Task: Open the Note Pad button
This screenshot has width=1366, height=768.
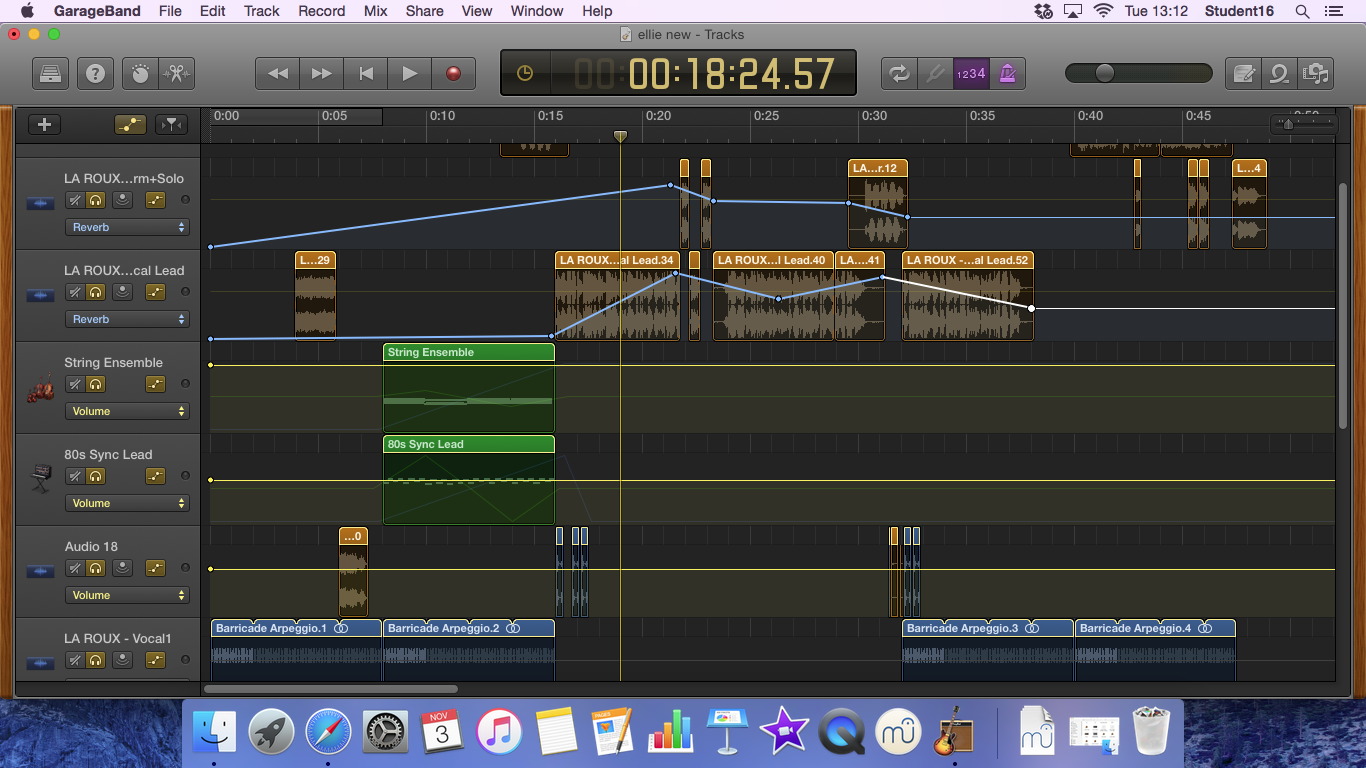Action: coord(1245,73)
